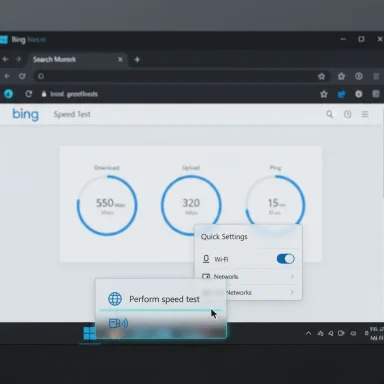Click the bing logo on the page
This screenshot has width=384, height=384.
point(26,115)
